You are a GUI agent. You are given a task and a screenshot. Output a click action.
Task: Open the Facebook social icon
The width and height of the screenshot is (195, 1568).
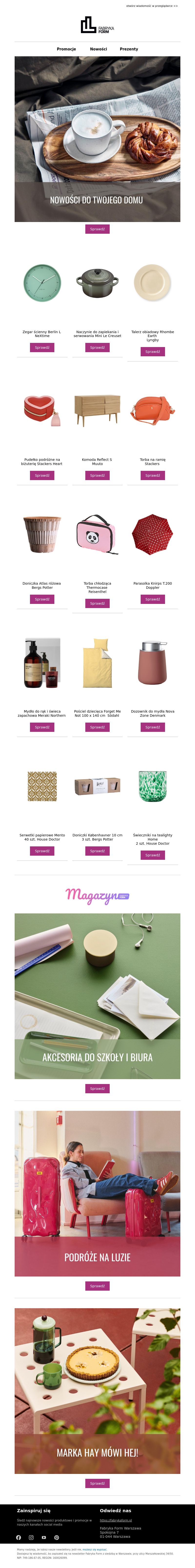coord(18,1538)
